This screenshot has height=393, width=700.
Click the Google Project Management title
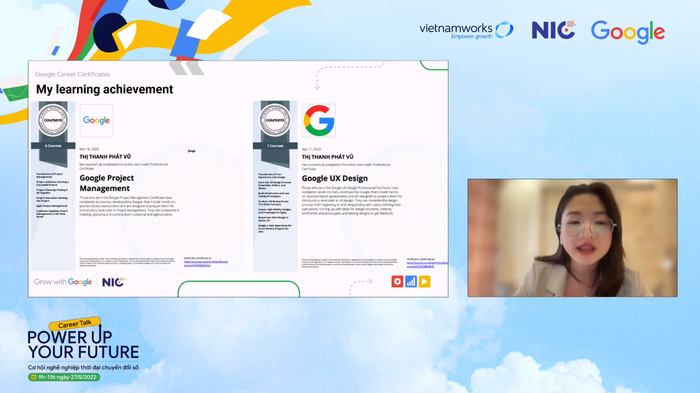107,183
